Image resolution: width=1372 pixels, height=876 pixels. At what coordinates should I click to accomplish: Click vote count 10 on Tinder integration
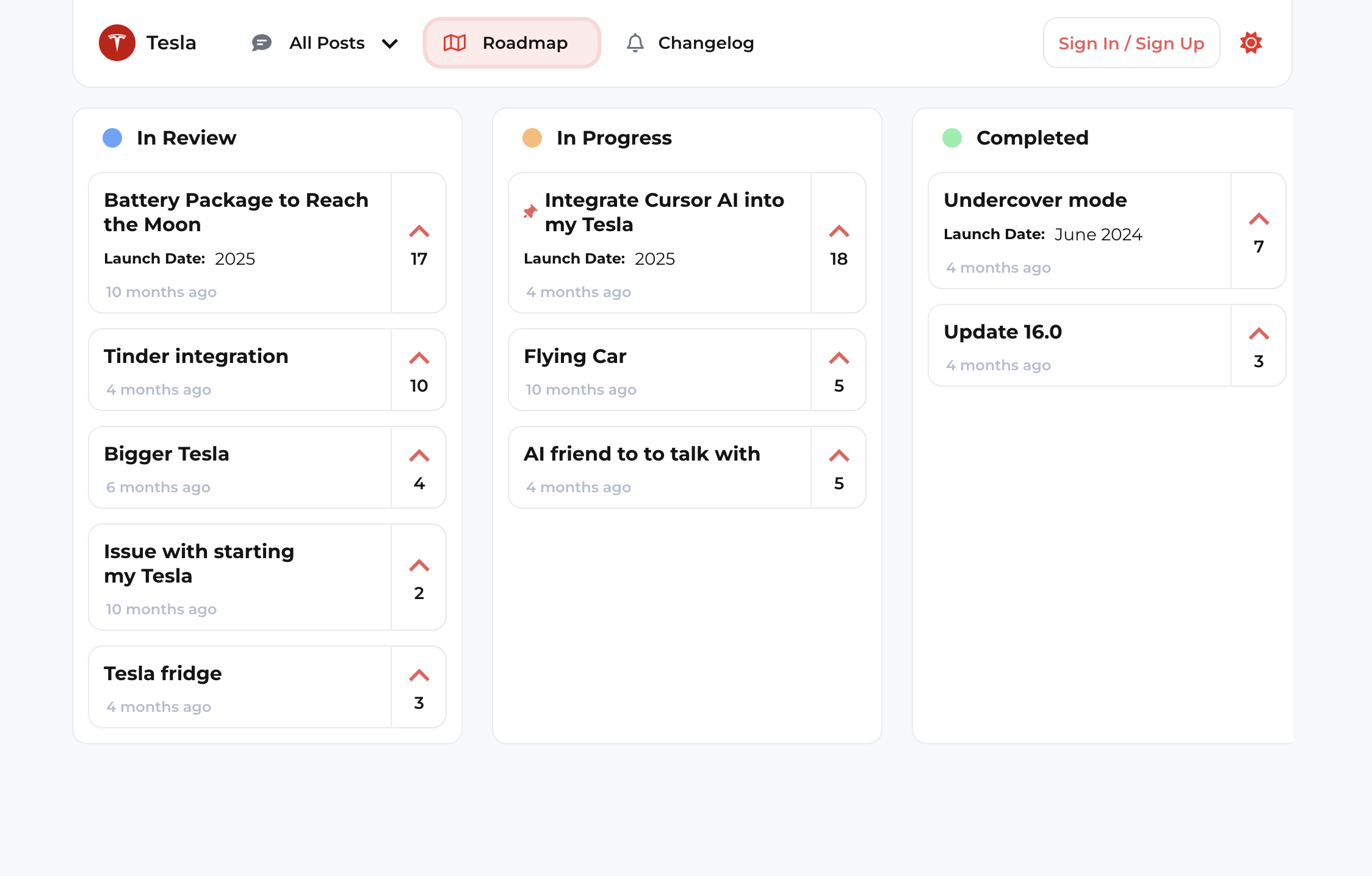click(x=419, y=386)
